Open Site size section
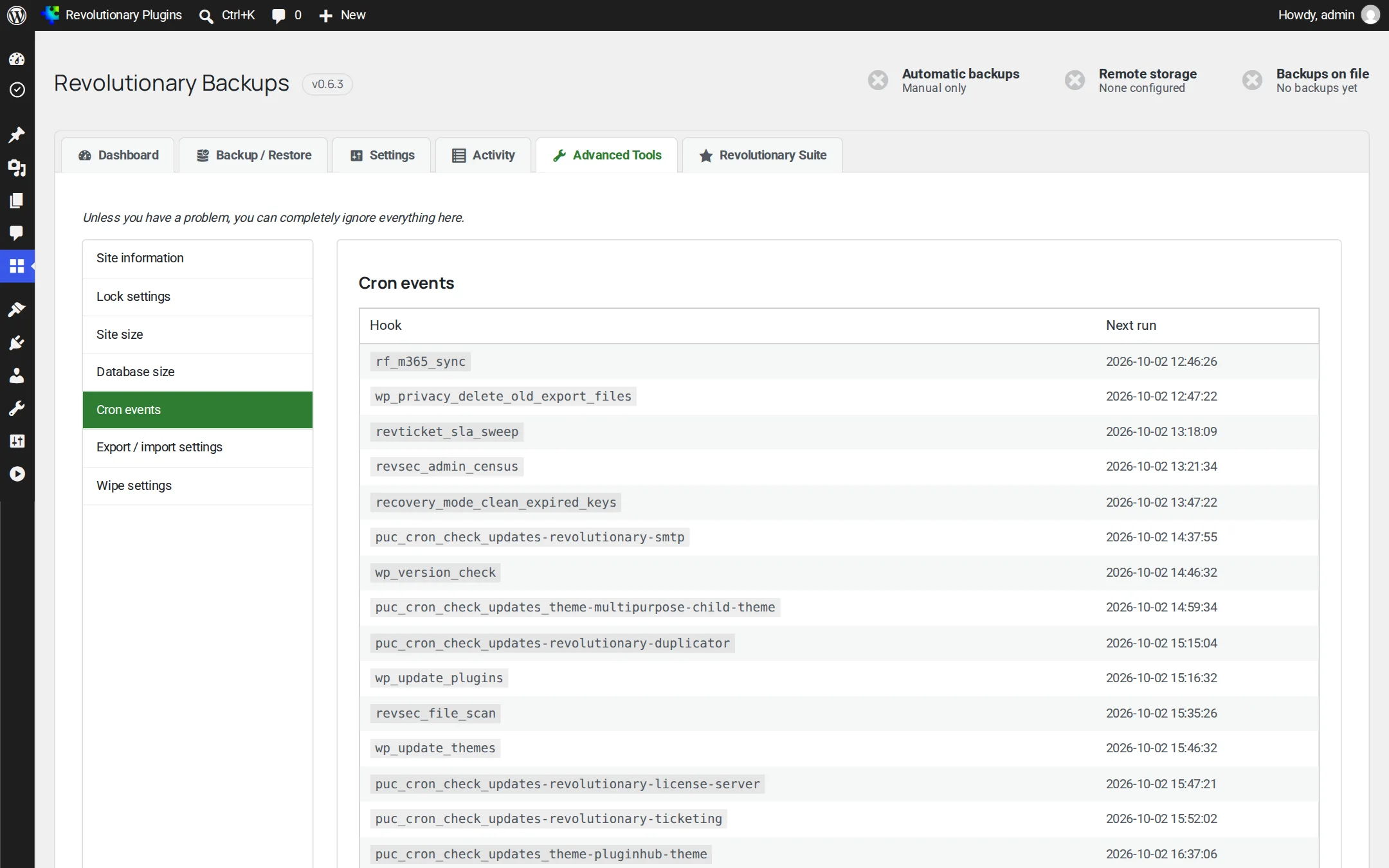This screenshot has width=1389, height=868. click(197, 334)
